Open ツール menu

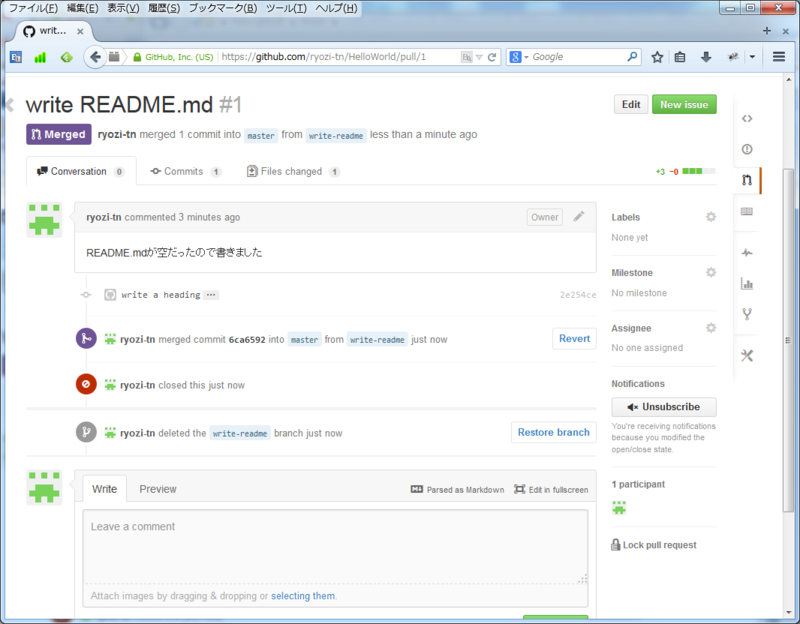click(286, 8)
